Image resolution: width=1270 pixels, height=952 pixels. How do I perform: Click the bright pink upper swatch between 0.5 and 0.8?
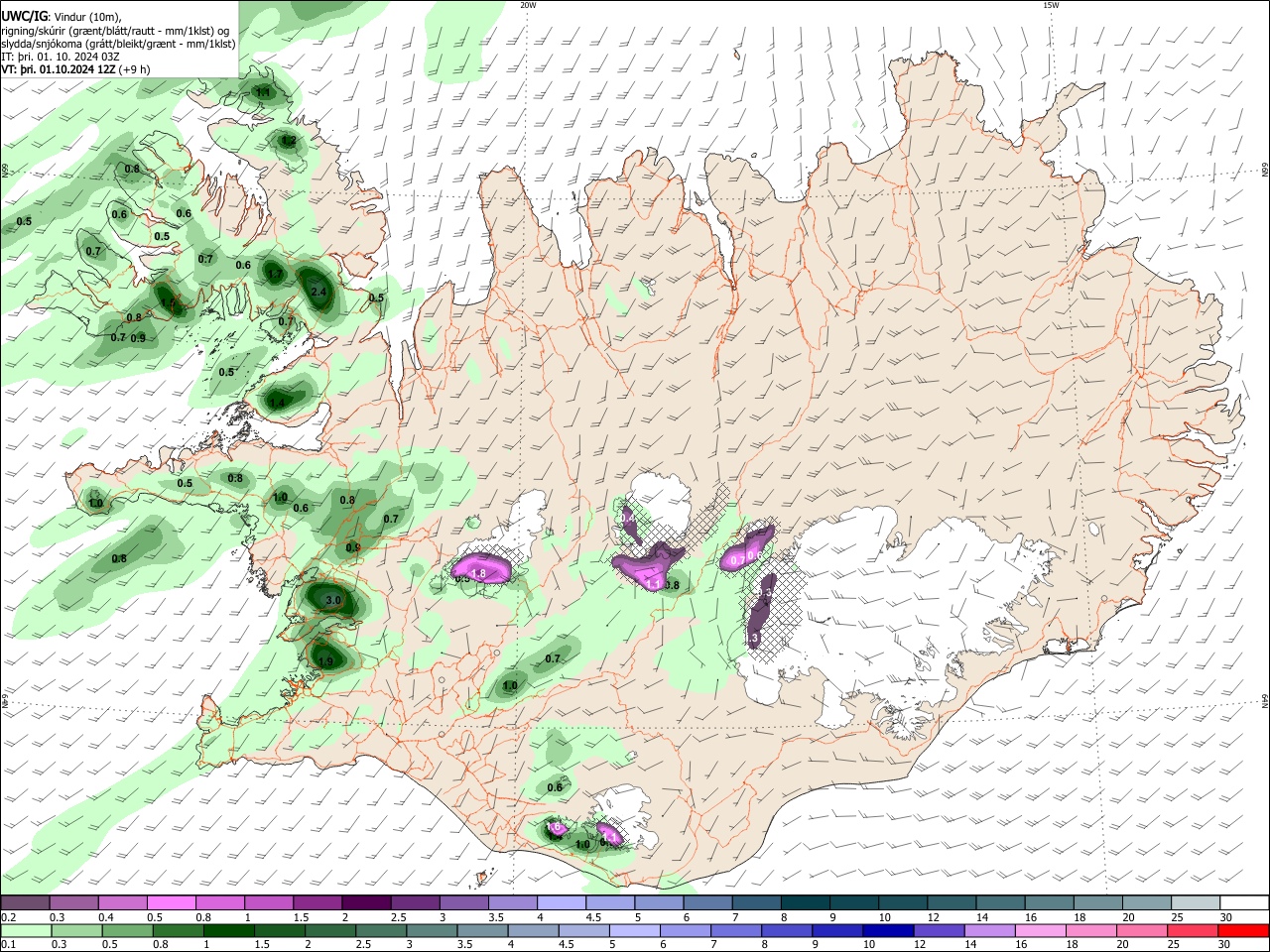coord(172,903)
